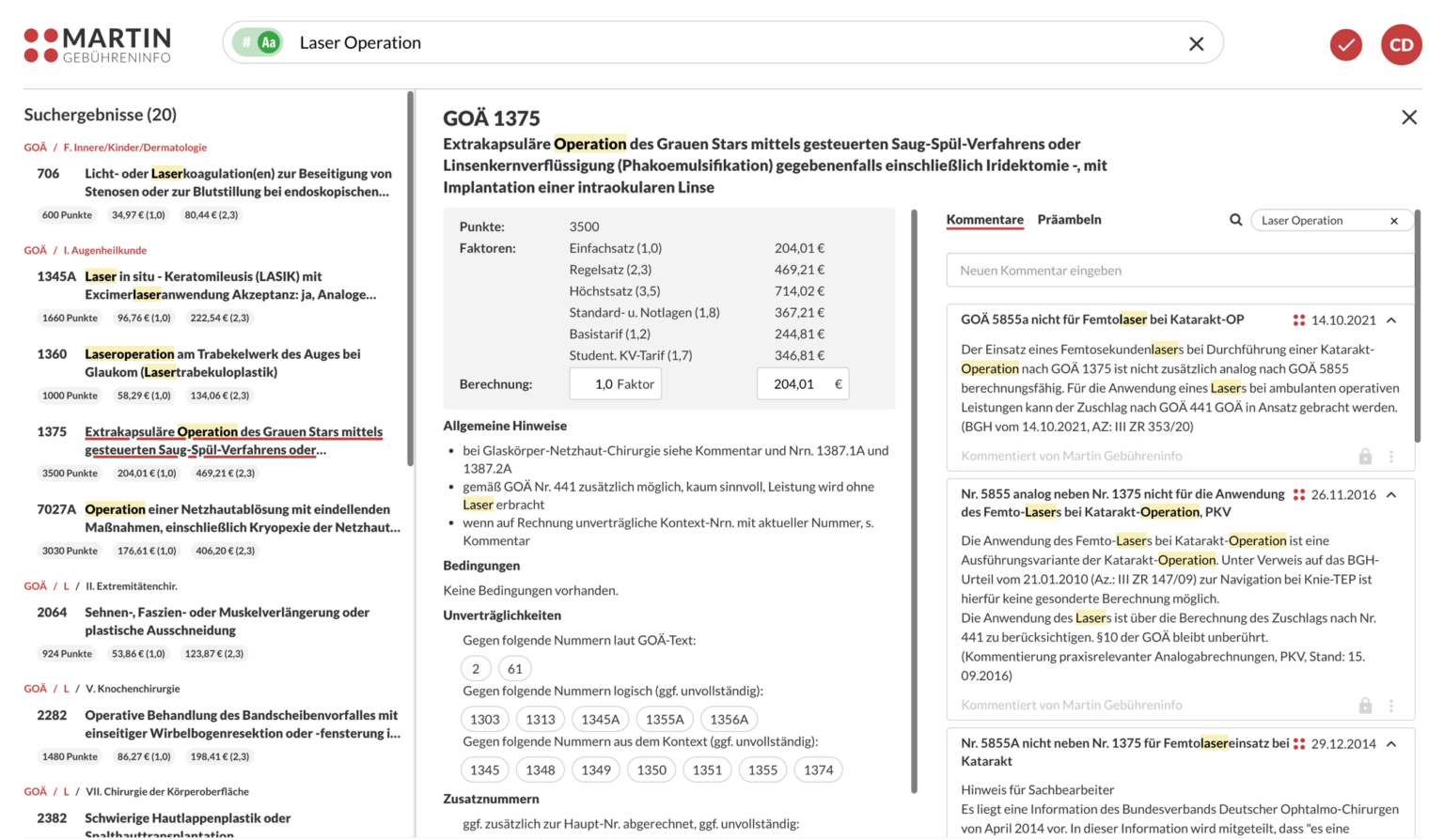This screenshot has width=1444, height=840.
Task: Click the Martin Gebühreninfo logo
Action: tap(98, 44)
